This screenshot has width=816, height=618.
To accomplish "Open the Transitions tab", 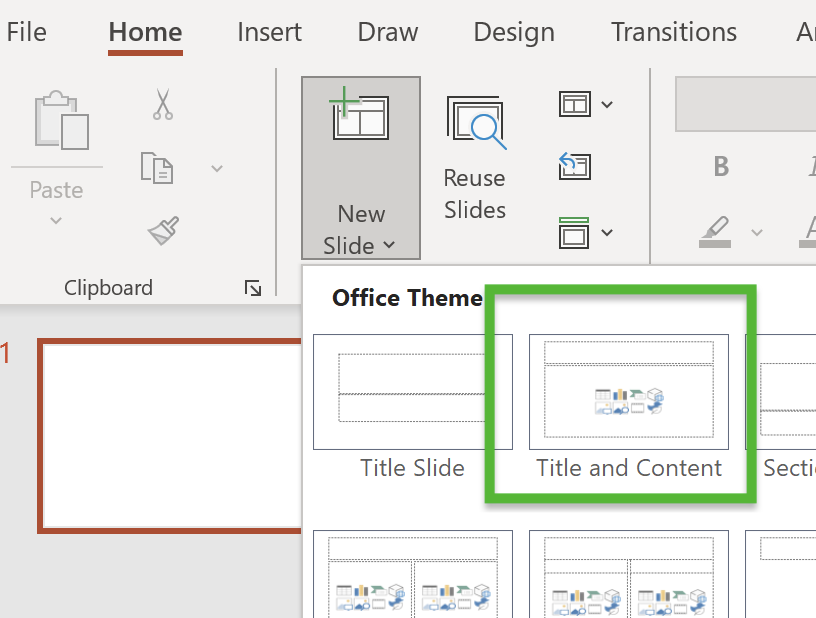I will click(673, 32).
